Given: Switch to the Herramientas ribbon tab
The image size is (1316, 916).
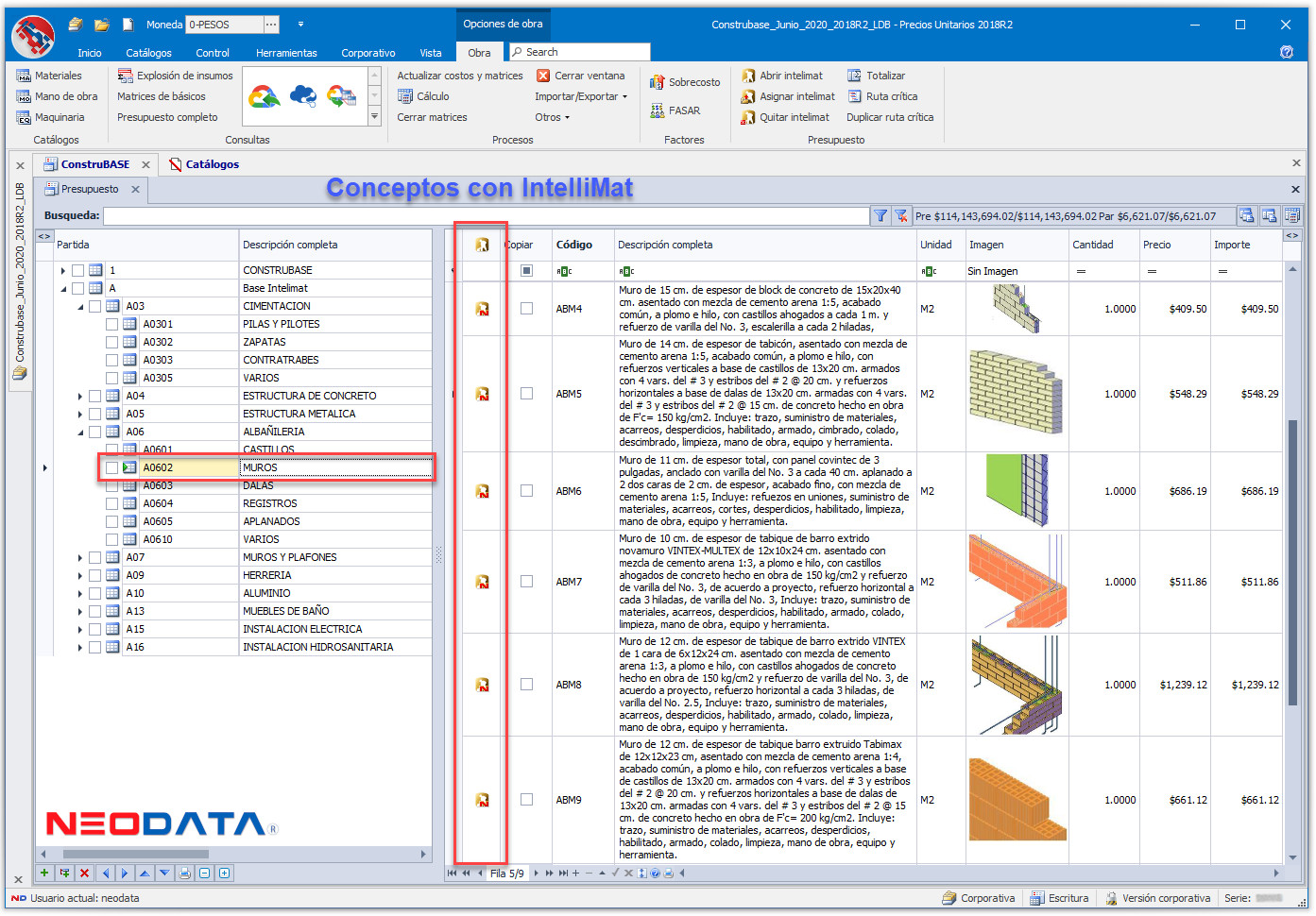Looking at the screenshot, I should 286,53.
